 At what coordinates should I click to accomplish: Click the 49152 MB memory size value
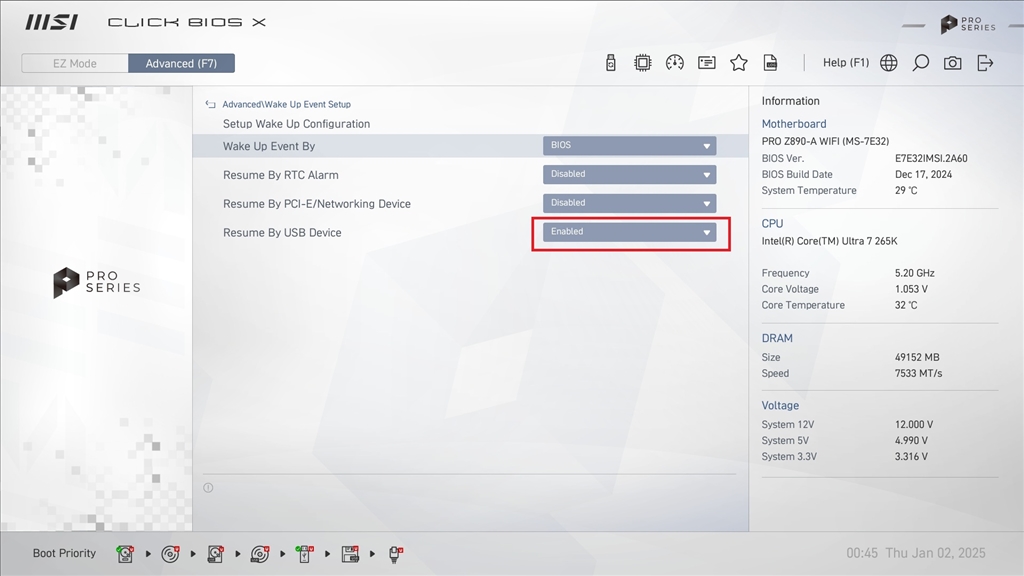point(918,357)
